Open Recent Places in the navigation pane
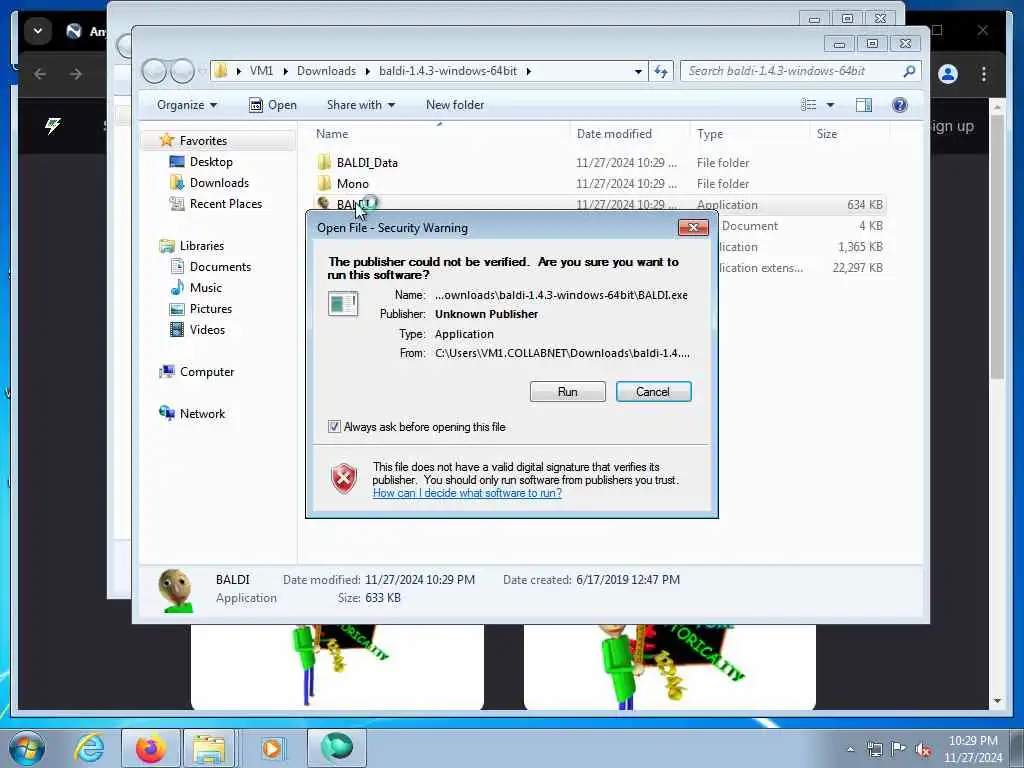Viewport: 1024px width, 768px height. [225, 204]
